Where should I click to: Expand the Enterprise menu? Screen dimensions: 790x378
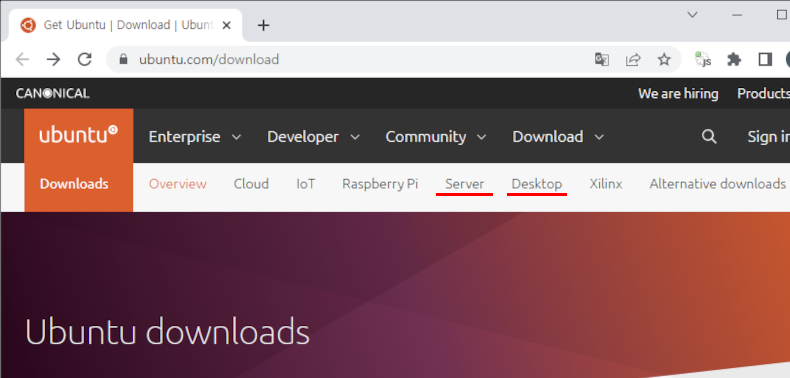[x=195, y=137]
